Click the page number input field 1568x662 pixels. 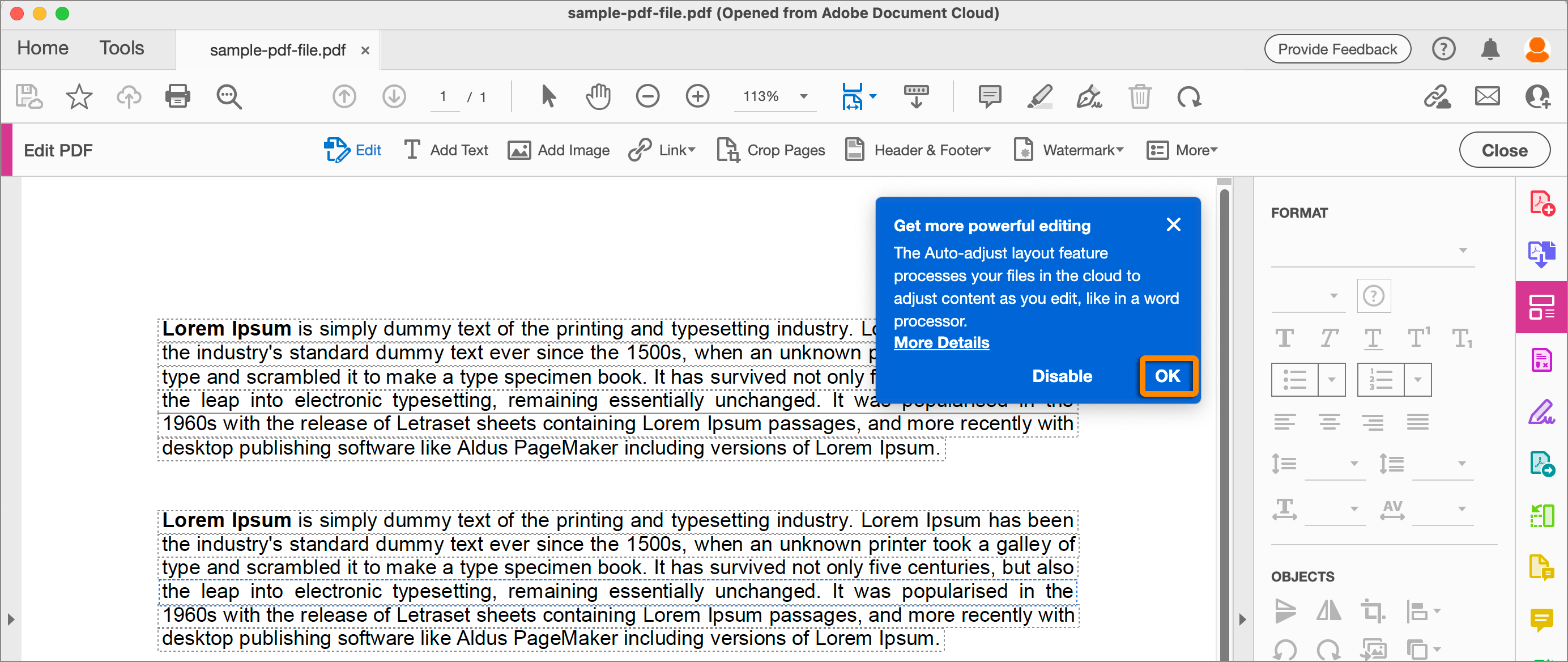coord(443,96)
